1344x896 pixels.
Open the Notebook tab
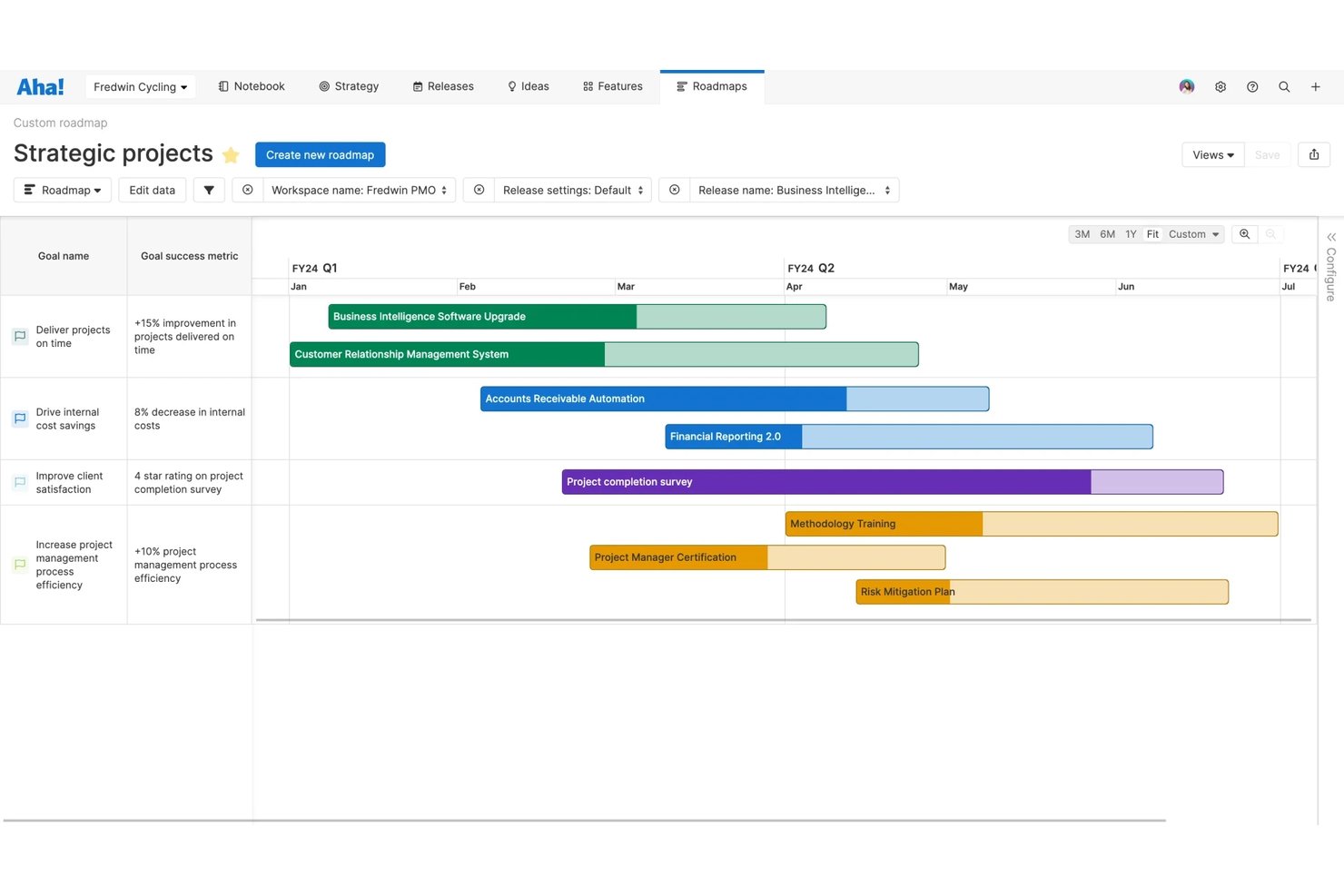[252, 87]
